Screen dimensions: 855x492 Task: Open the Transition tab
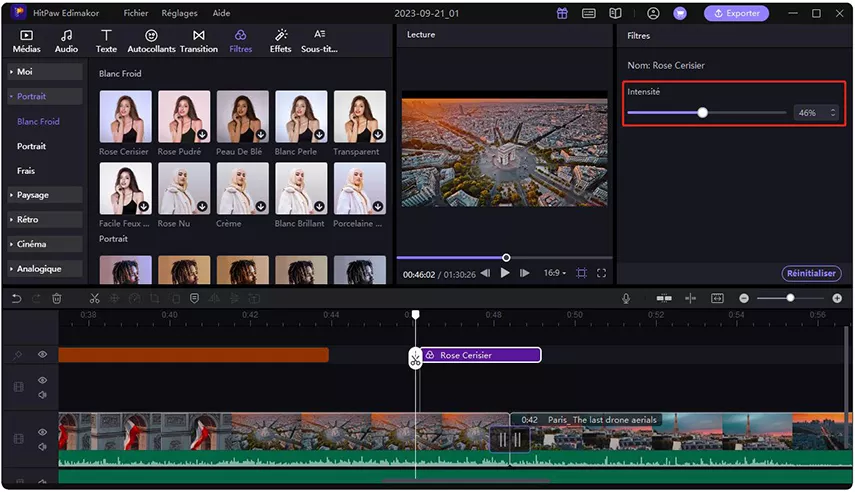pyautogui.click(x=198, y=41)
